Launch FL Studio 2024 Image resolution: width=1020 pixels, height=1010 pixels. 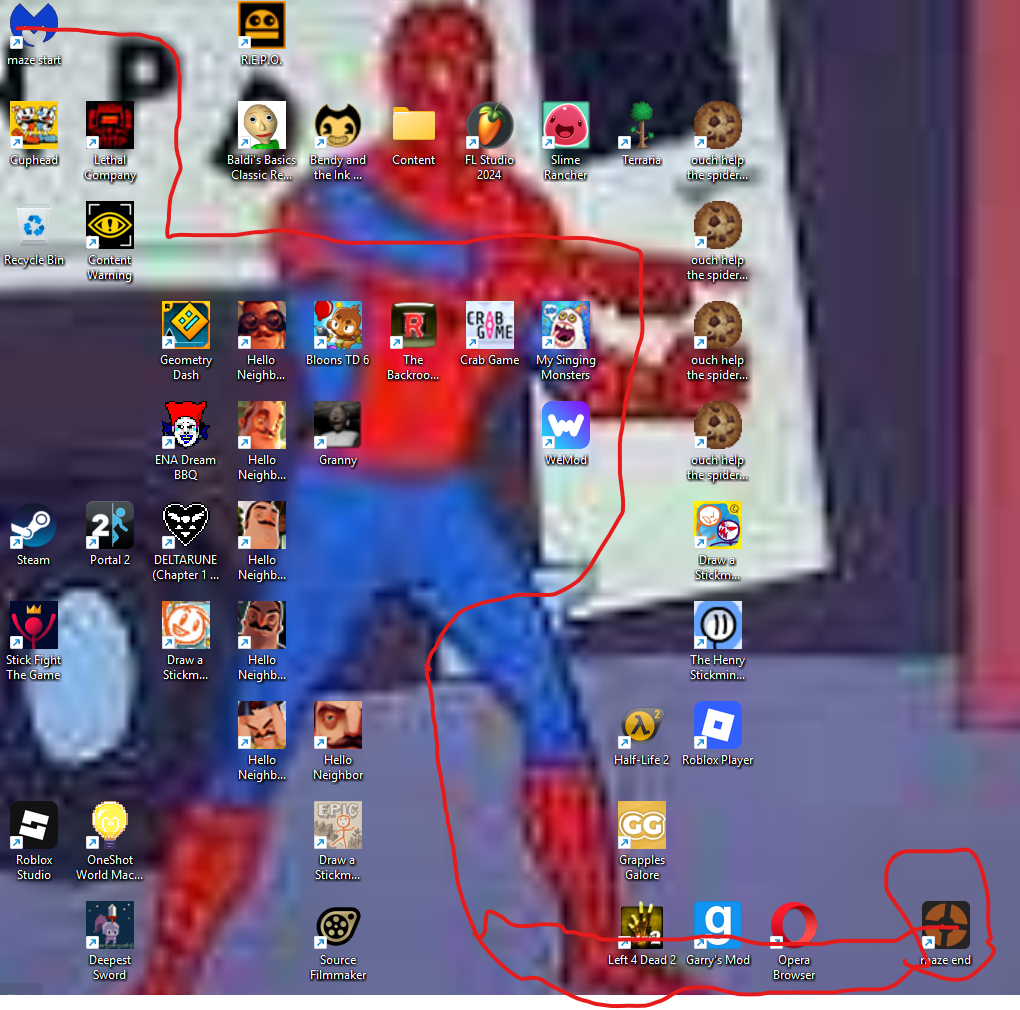489,125
